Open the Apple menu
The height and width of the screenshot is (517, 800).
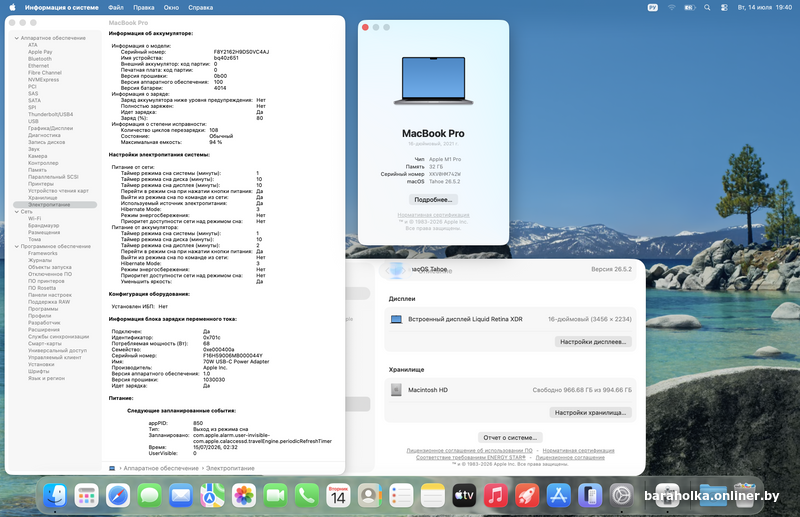pos(12,7)
